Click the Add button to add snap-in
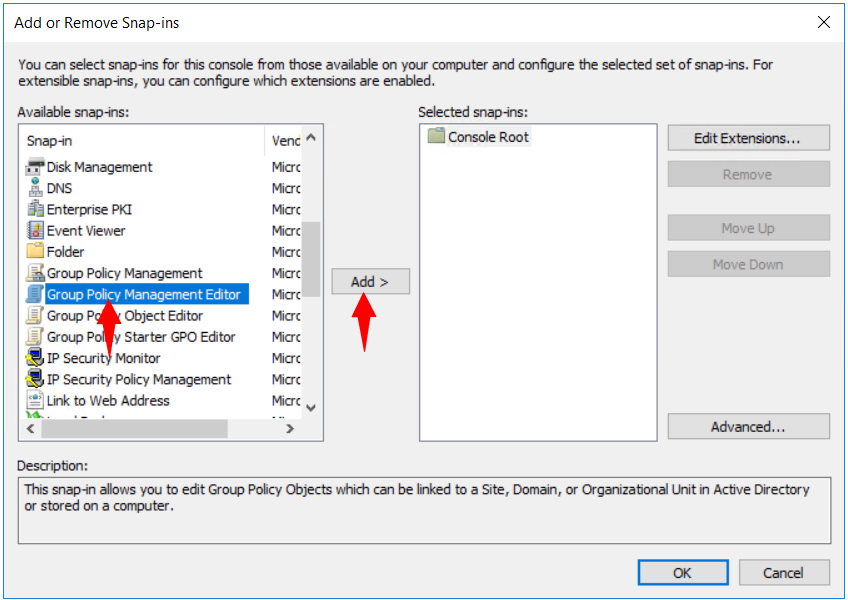 [x=370, y=281]
